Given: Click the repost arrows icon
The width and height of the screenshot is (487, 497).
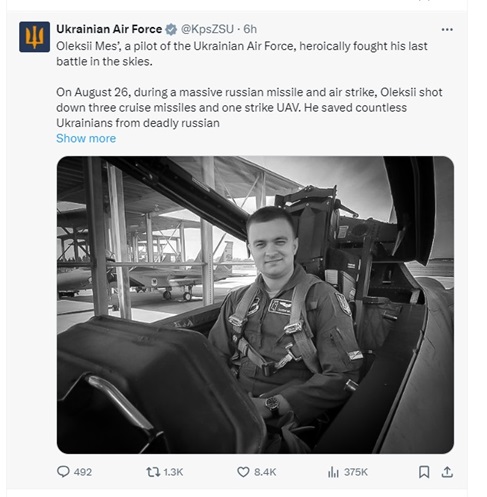Looking at the screenshot, I should 153,472.
